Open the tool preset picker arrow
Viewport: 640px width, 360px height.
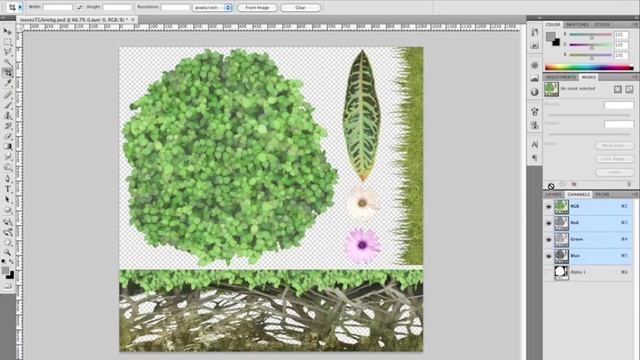point(20,7)
